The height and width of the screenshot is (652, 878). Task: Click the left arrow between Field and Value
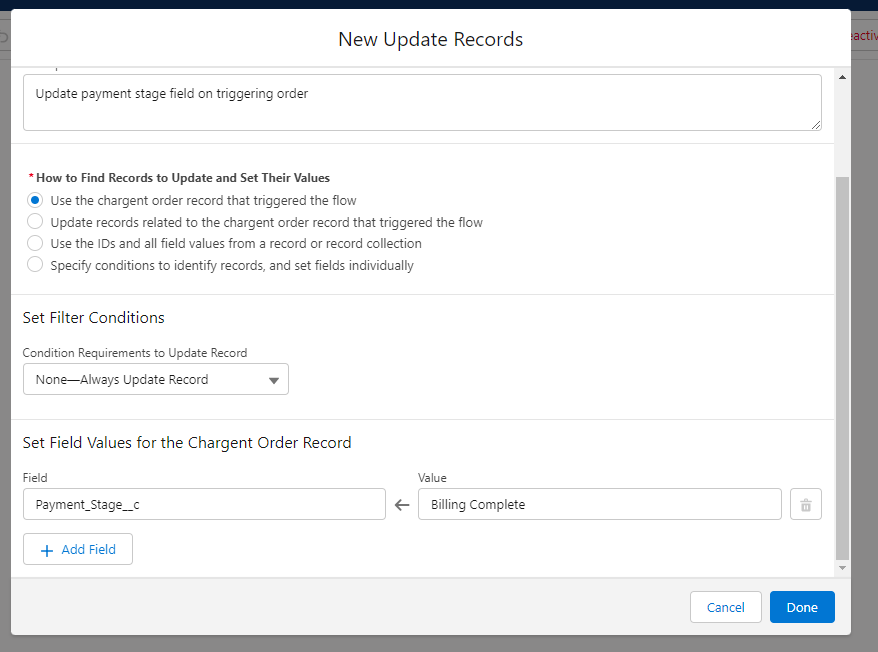point(401,505)
